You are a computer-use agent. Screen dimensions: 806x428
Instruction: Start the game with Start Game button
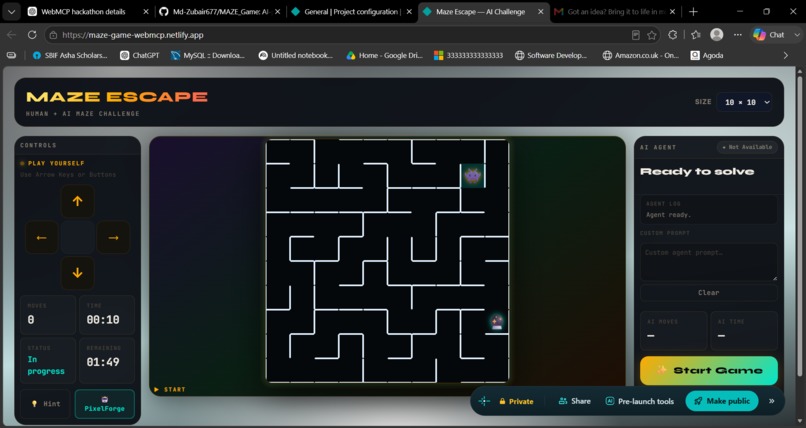[709, 370]
